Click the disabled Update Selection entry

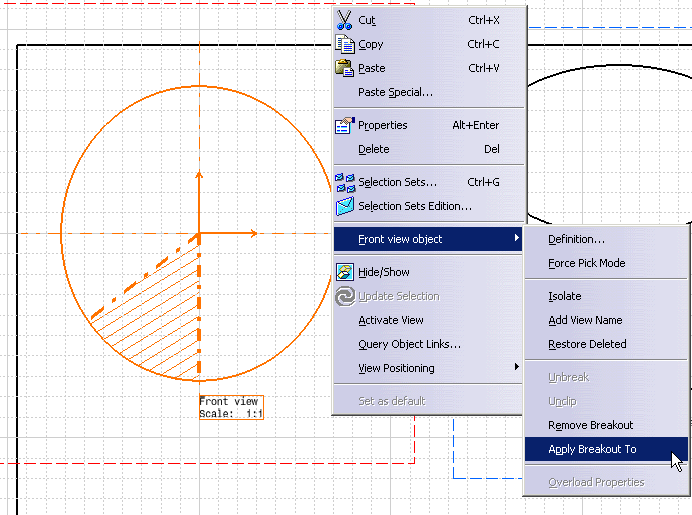coord(428,296)
